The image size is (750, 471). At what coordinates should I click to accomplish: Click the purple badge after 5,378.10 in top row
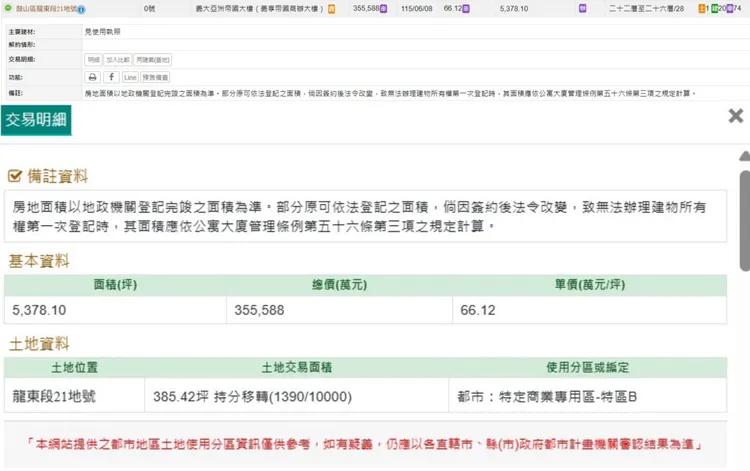tap(582, 9)
